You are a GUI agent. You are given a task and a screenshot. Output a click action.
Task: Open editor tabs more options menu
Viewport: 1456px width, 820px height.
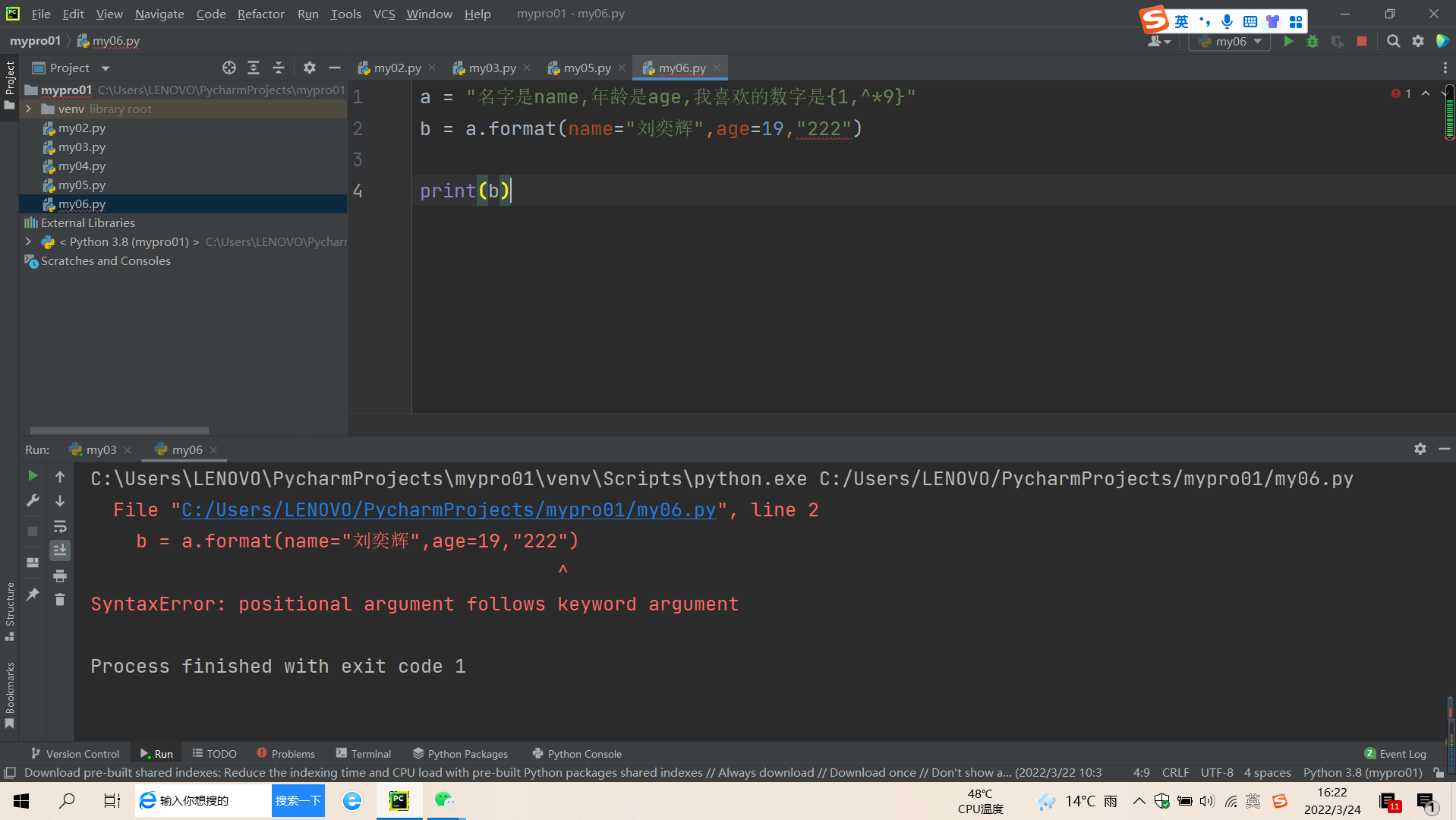coord(1445,68)
